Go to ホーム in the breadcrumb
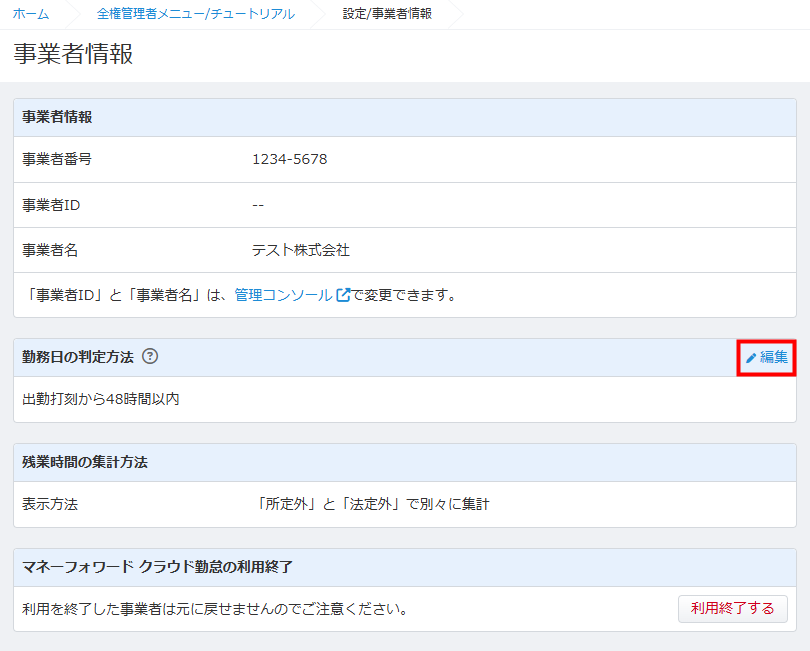Image resolution: width=810 pixels, height=651 pixels. [30, 14]
